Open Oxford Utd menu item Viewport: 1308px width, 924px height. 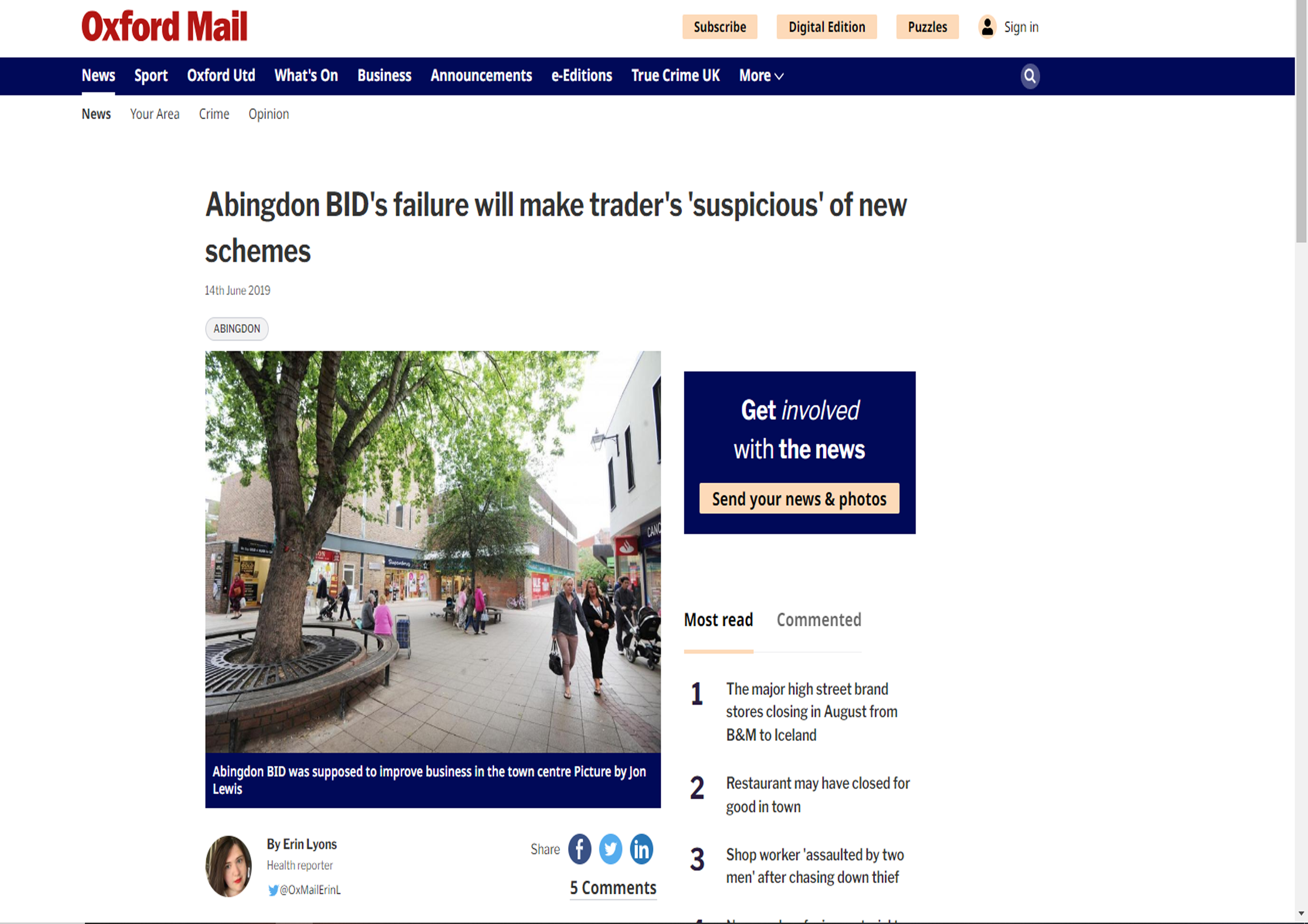pyautogui.click(x=221, y=75)
